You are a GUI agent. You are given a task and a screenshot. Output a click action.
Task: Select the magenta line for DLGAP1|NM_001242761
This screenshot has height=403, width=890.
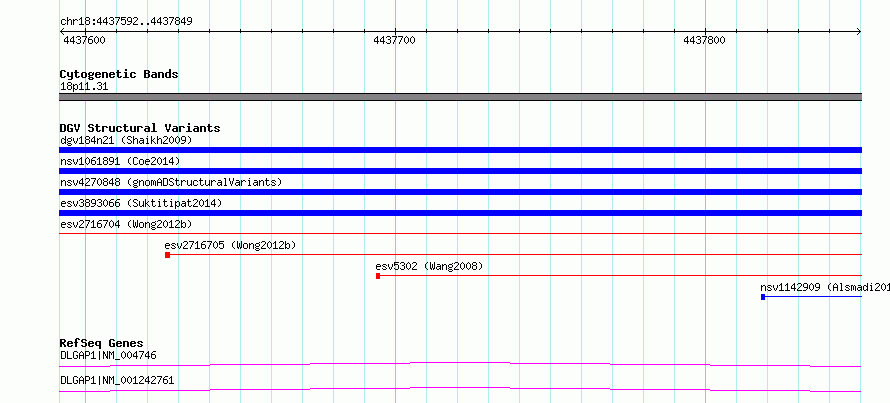pyautogui.click(x=460, y=389)
